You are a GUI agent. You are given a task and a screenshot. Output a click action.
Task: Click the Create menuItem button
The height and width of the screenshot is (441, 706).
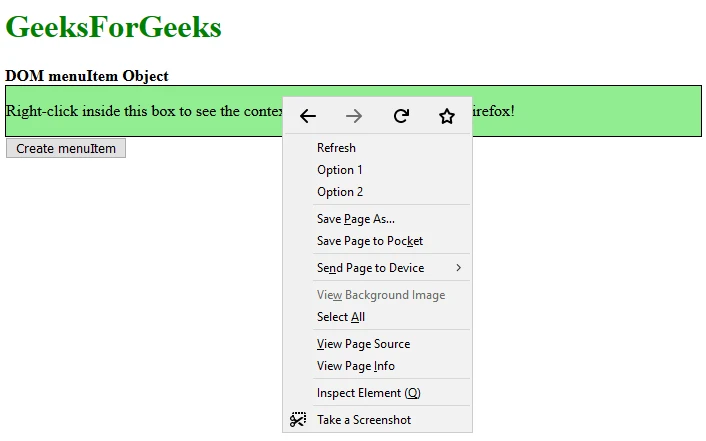(66, 148)
